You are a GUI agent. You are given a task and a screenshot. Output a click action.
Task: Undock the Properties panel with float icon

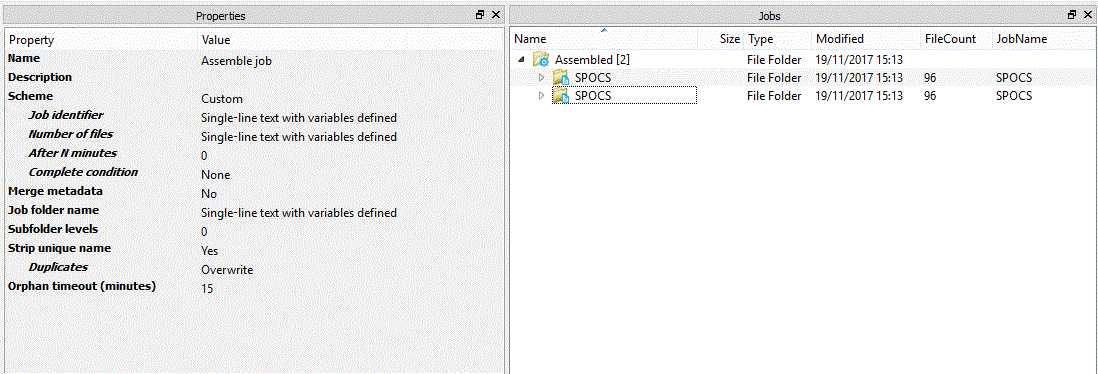480,15
